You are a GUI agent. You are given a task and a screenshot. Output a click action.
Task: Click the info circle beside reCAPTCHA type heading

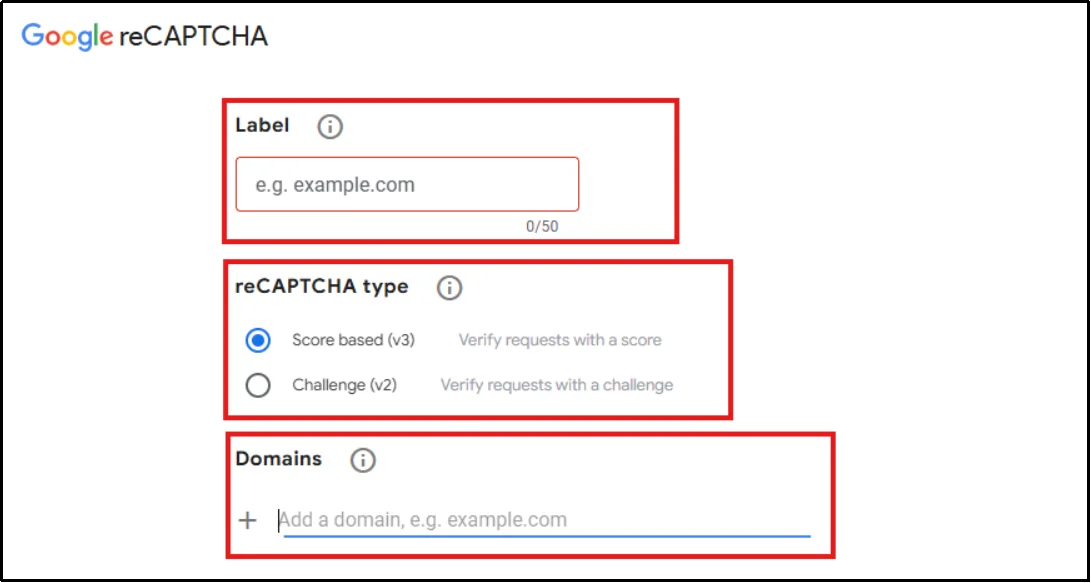[450, 288]
